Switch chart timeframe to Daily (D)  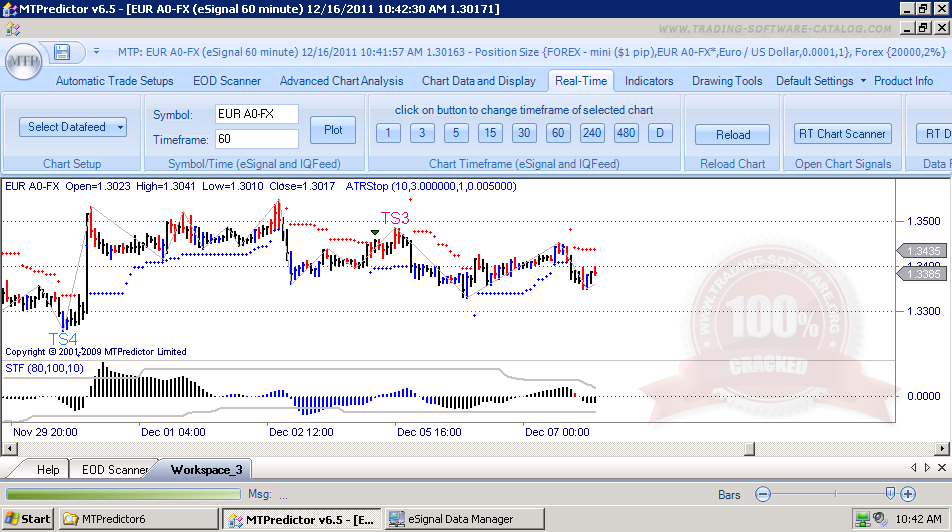[x=660, y=133]
